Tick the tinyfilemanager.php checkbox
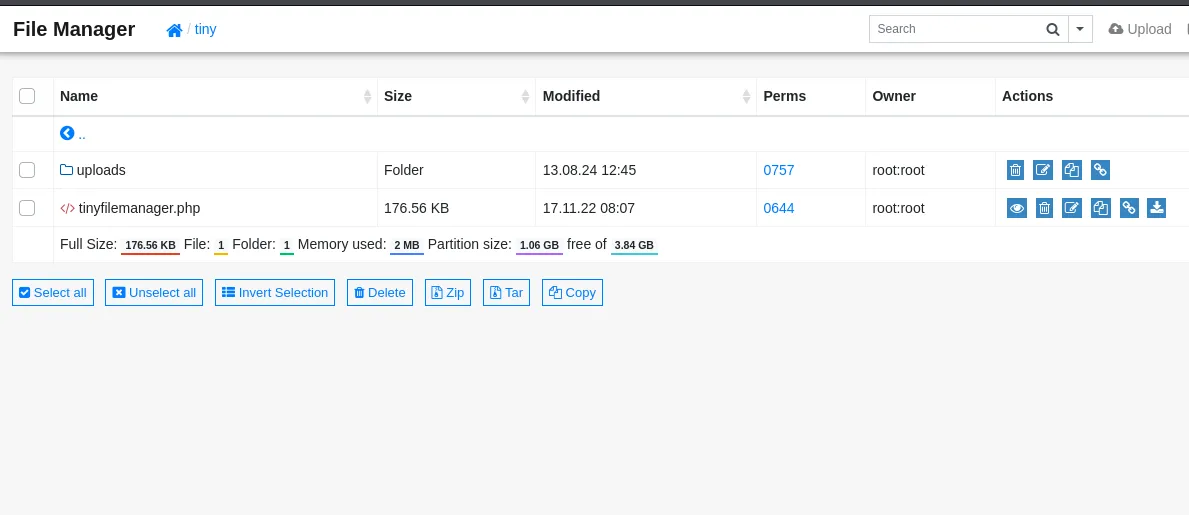The image size is (1189, 515). click(x=27, y=208)
